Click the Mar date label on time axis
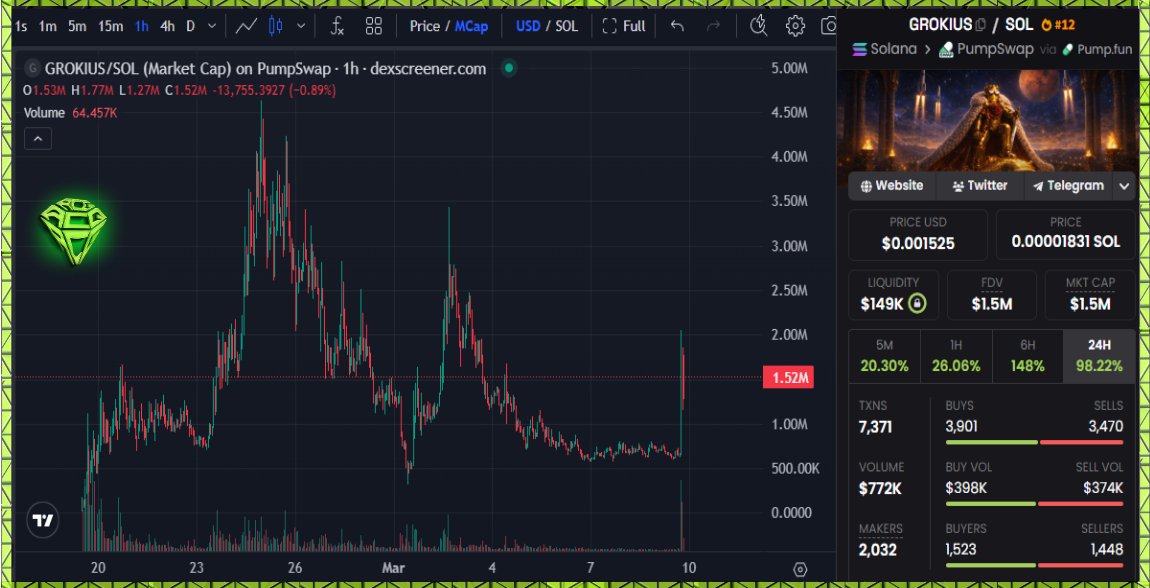The width and height of the screenshot is (1150, 588). [392, 567]
